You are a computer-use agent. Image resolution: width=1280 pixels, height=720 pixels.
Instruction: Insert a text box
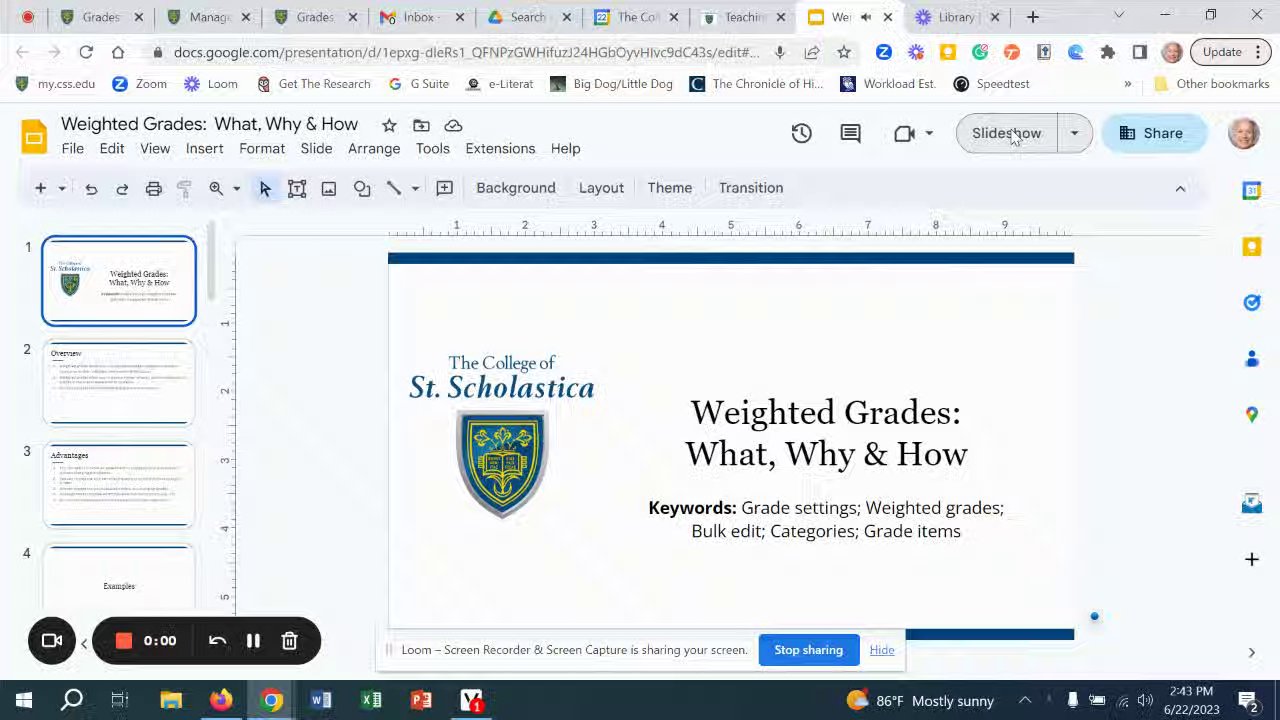pos(297,188)
